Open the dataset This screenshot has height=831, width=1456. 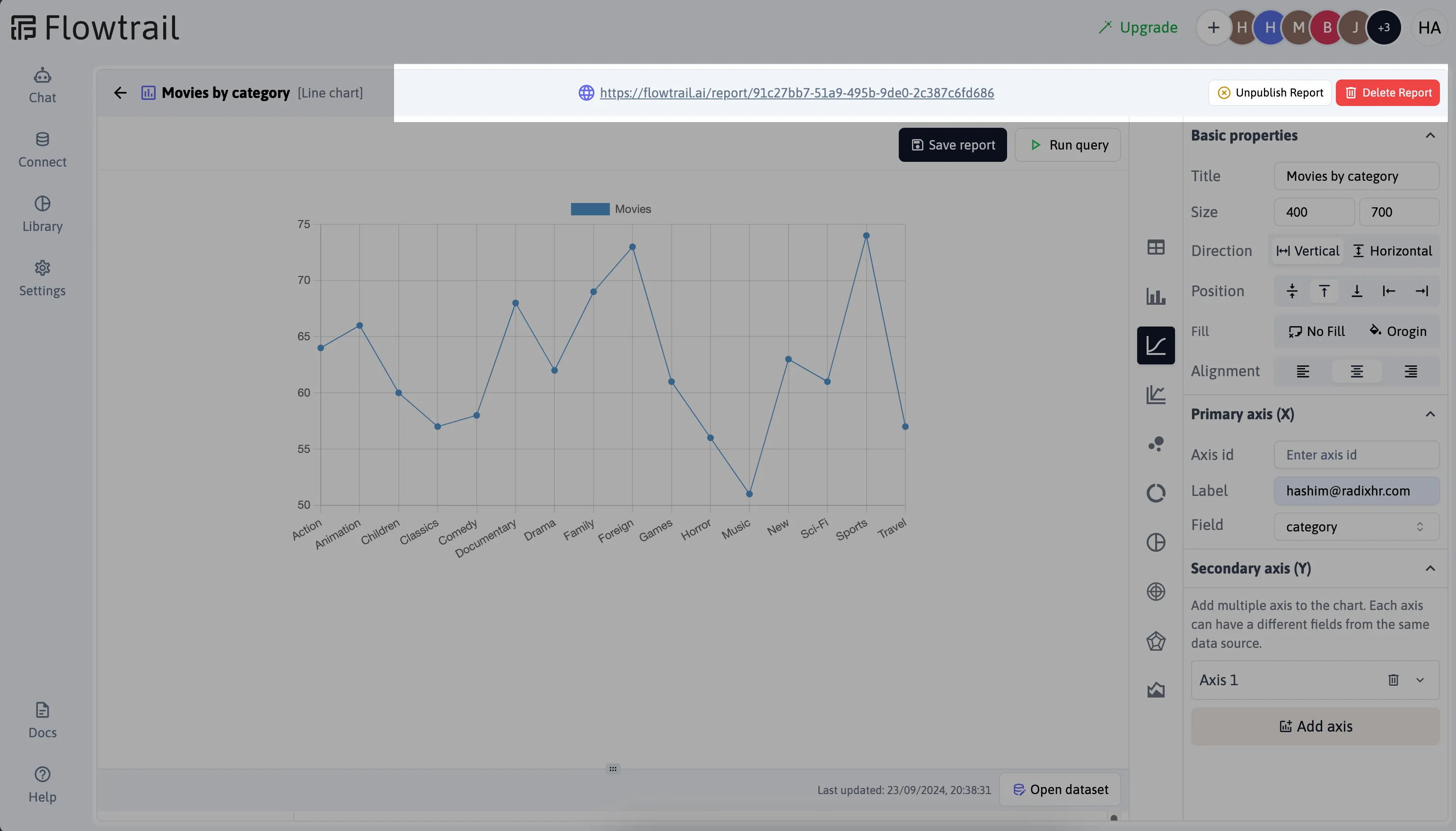[x=1060, y=789]
